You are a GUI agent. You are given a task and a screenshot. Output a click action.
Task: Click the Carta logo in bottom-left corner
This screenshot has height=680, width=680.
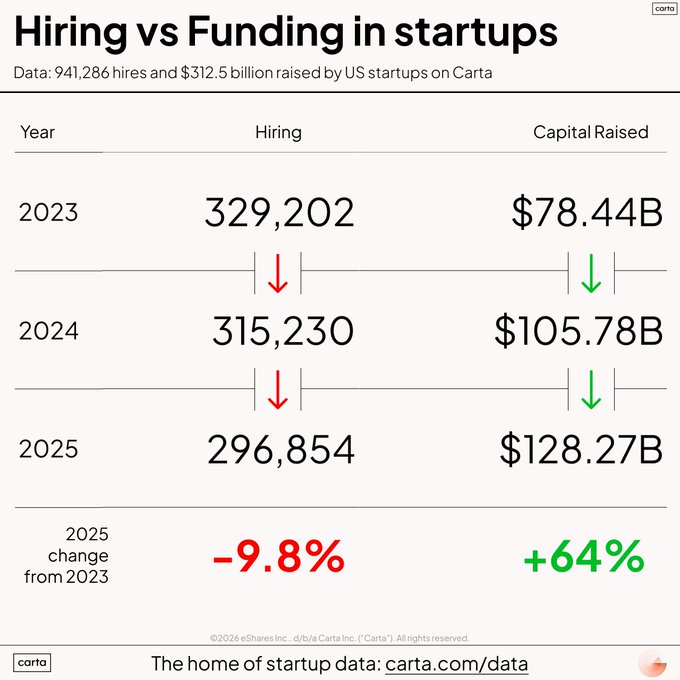coord(33,662)
